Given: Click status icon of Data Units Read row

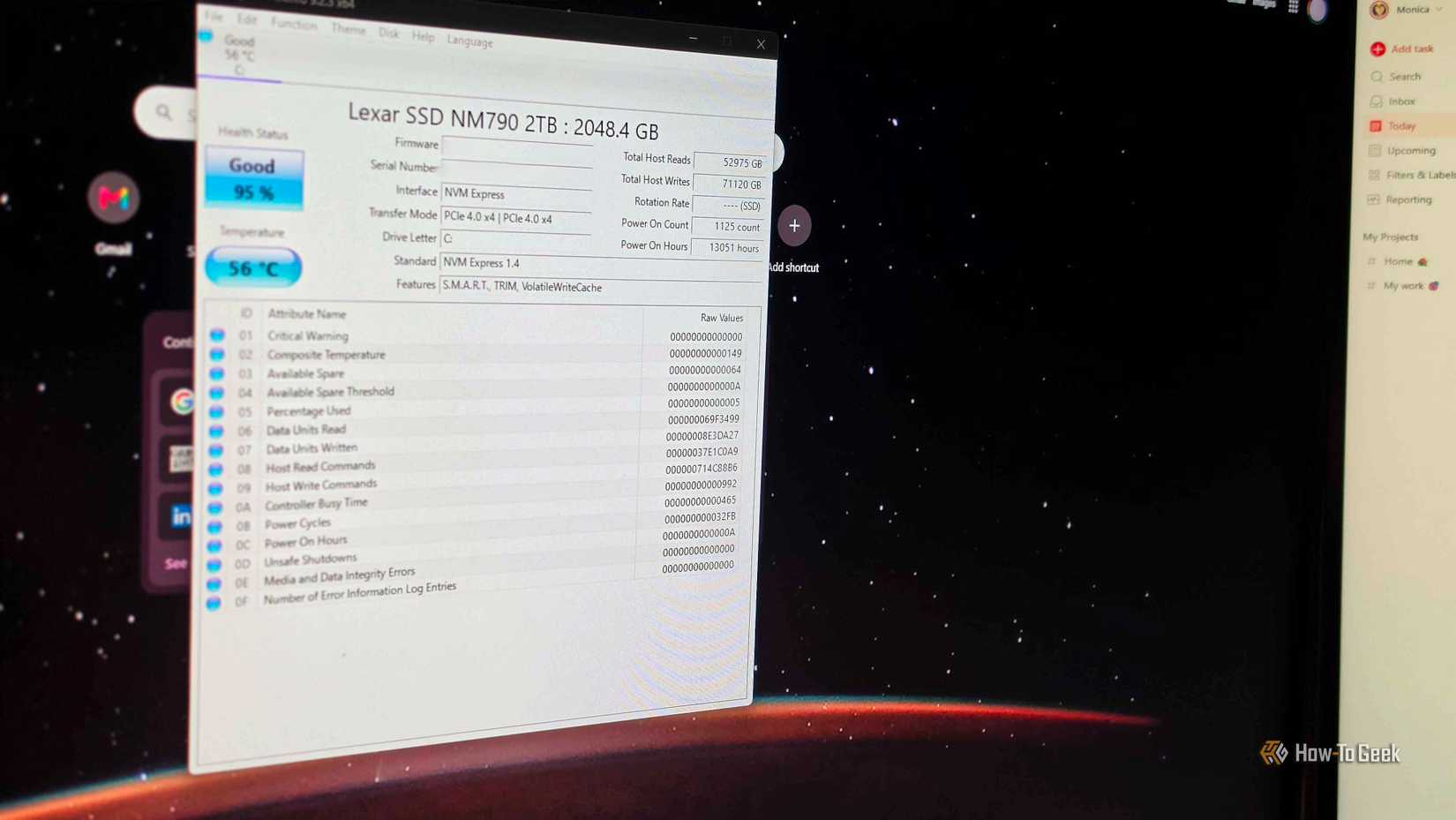Looking at the screenshot, I should pyautogui.click(x=216, y=431).
